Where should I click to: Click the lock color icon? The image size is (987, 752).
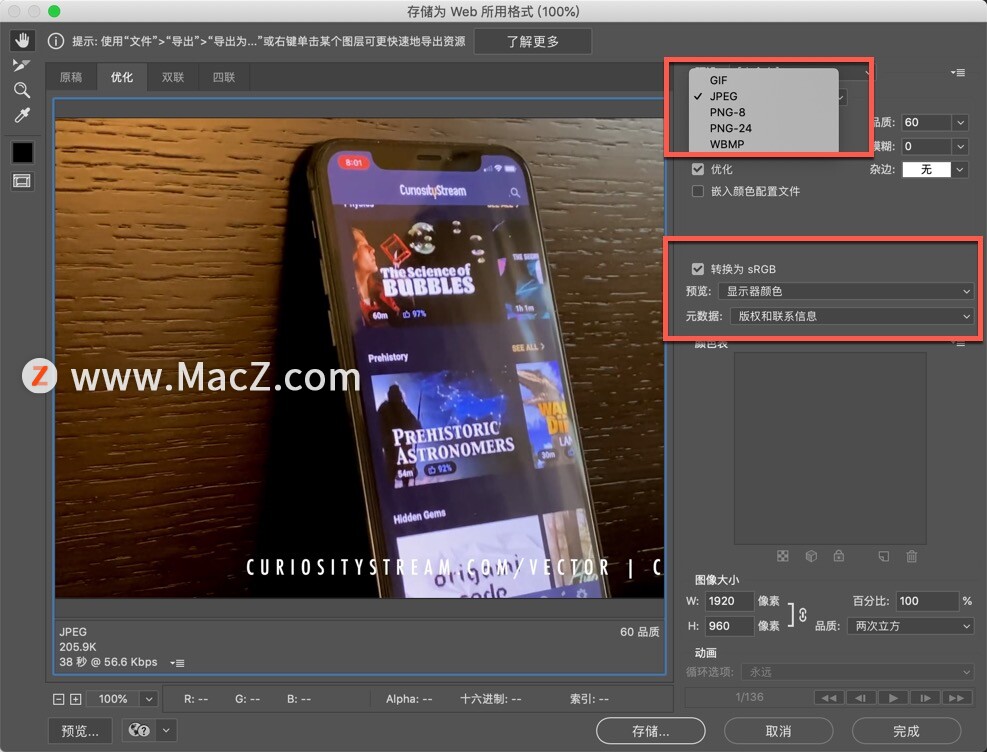(x=838, y=556)
